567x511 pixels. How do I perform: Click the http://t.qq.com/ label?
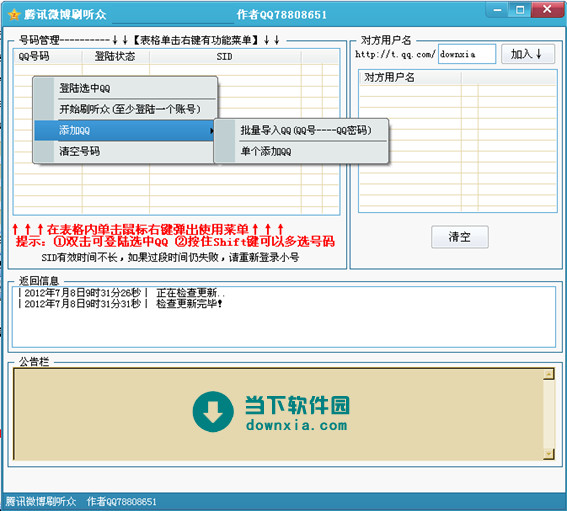395,55
